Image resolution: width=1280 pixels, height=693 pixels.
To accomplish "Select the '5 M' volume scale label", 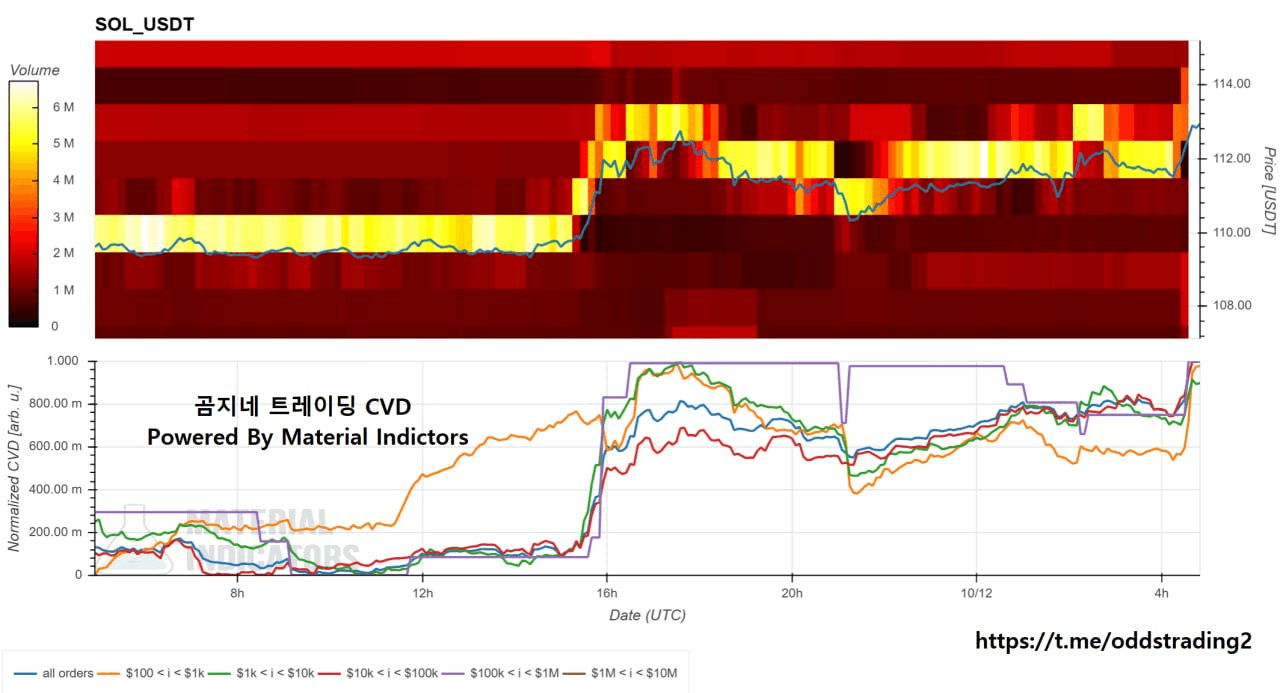I will tap(62, 143).
